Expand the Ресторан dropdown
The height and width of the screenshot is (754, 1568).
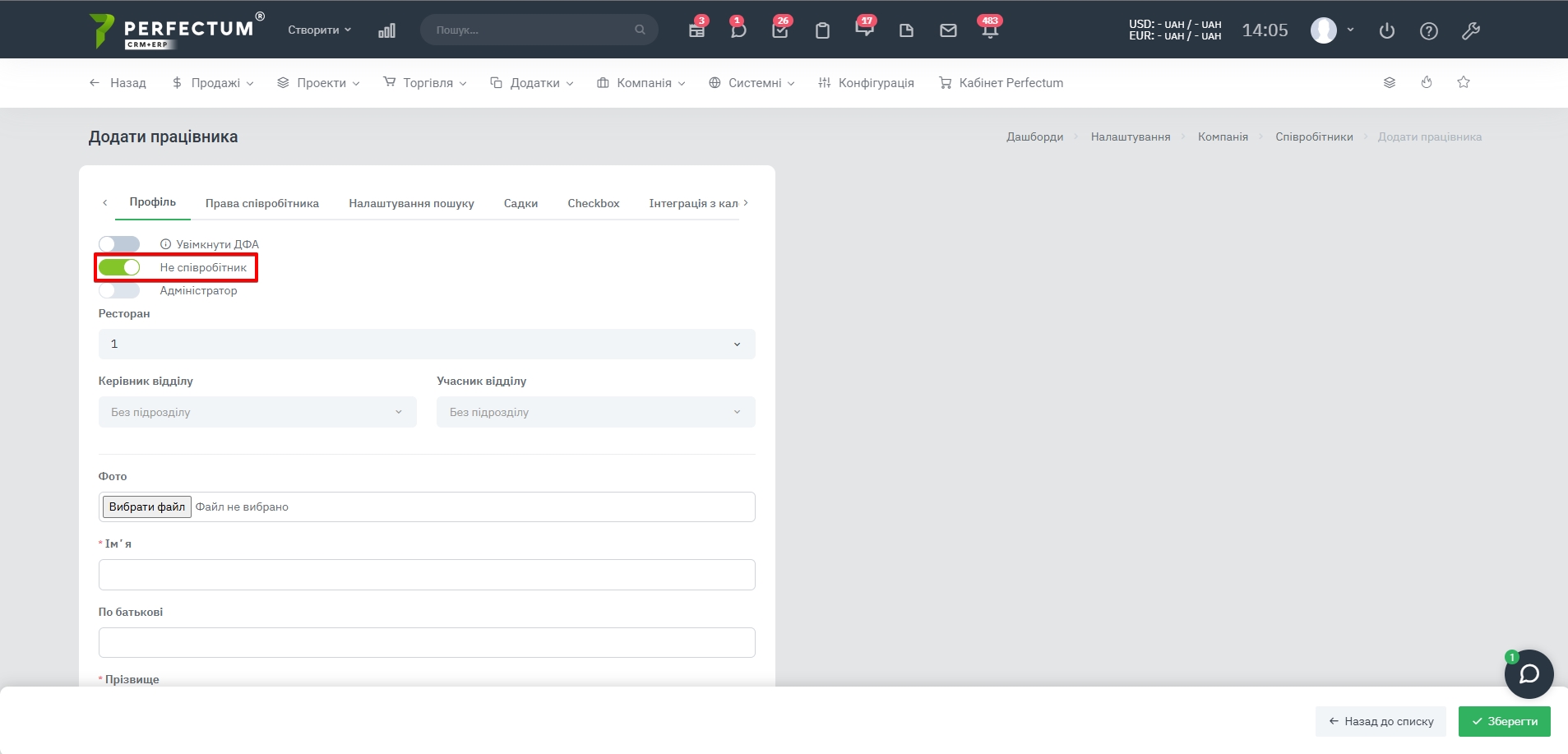(x=426, y=344)
